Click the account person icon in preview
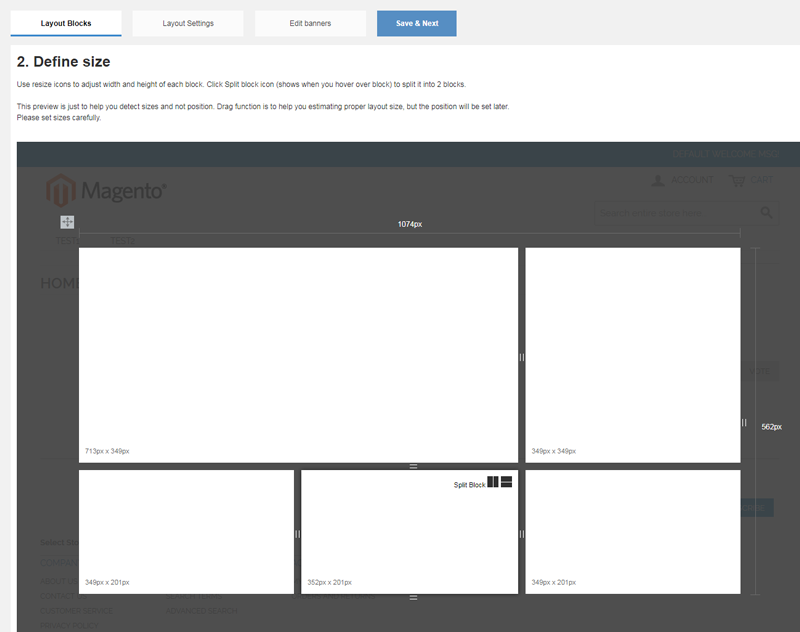Viewport: 800px width, 632px height. tap(658, 181)
